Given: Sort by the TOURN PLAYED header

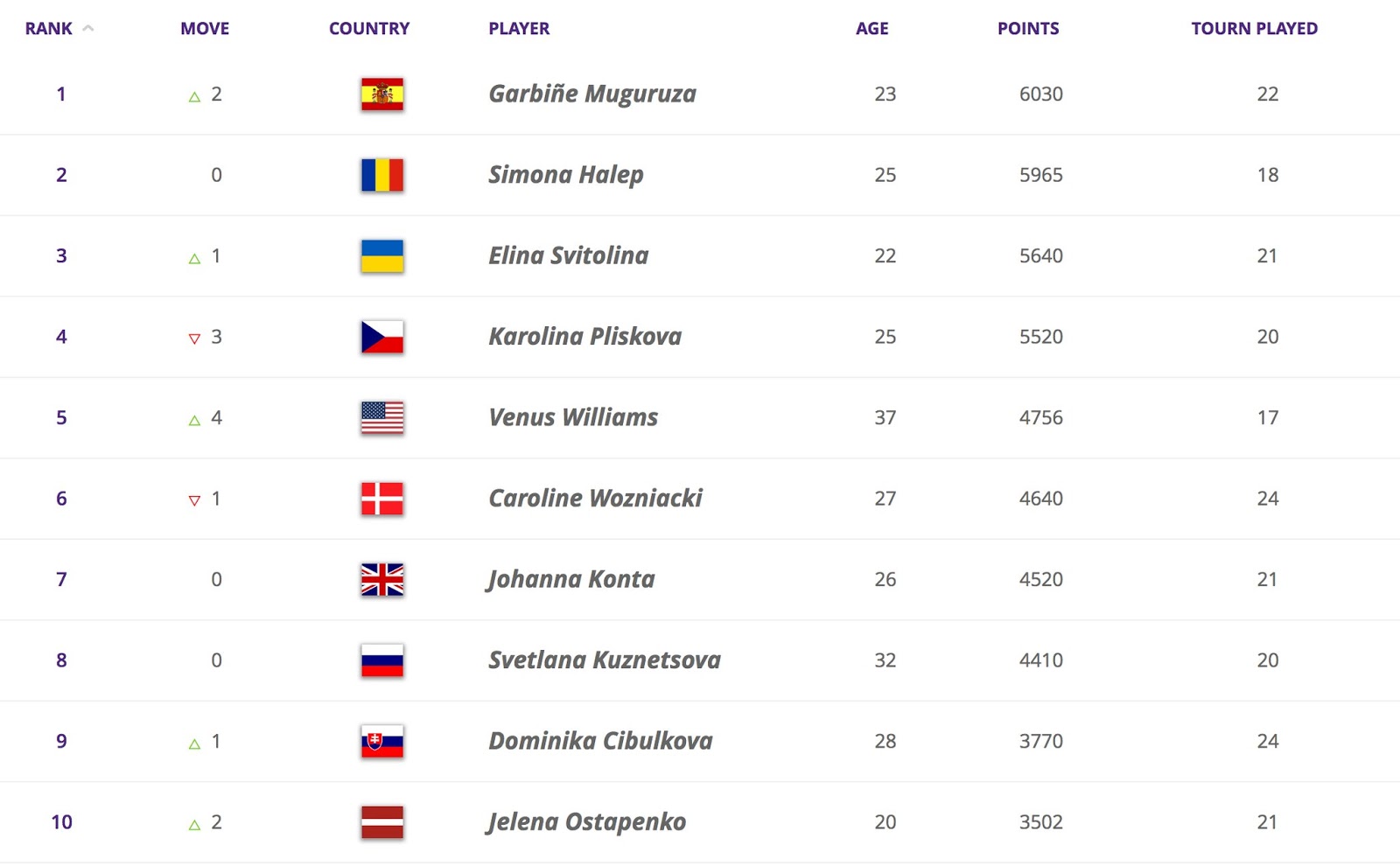Looking at the screenshot, I should 1254,29.
